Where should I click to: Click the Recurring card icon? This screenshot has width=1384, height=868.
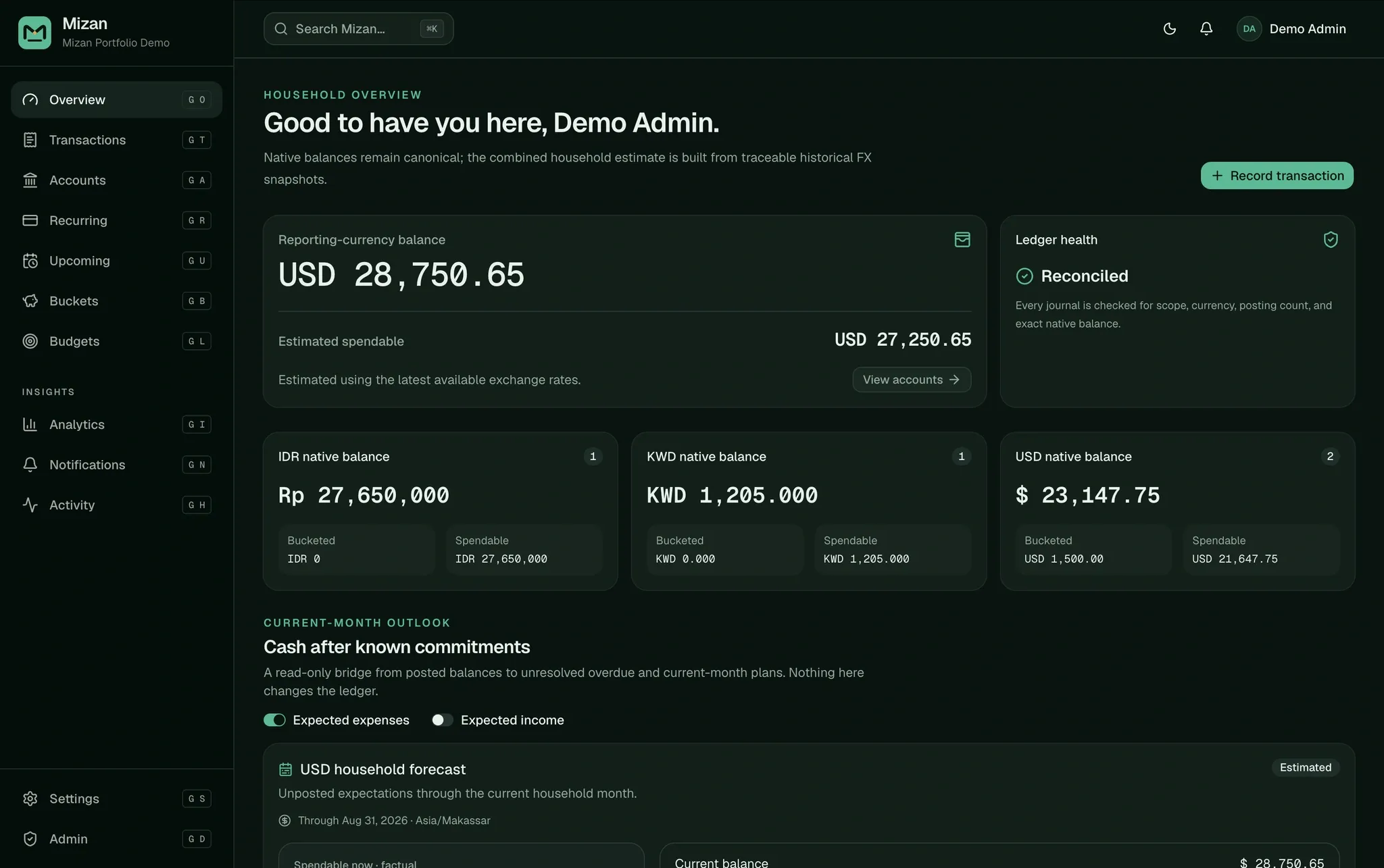(x=30, y=220)
